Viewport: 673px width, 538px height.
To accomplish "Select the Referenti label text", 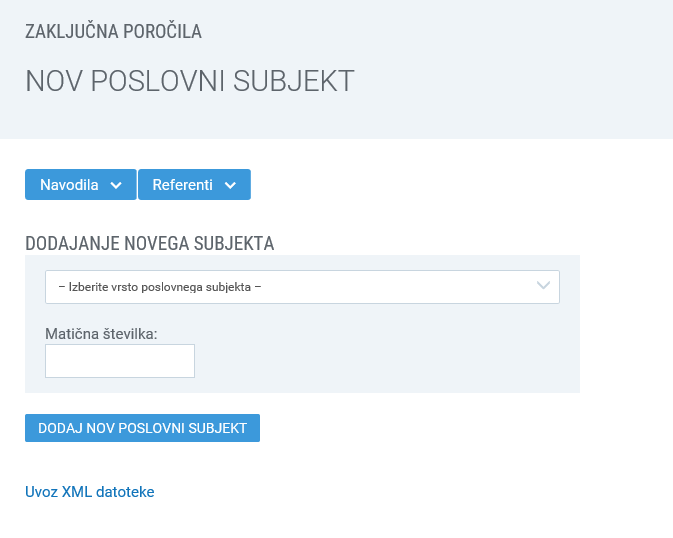I will [x=182, y=185].
